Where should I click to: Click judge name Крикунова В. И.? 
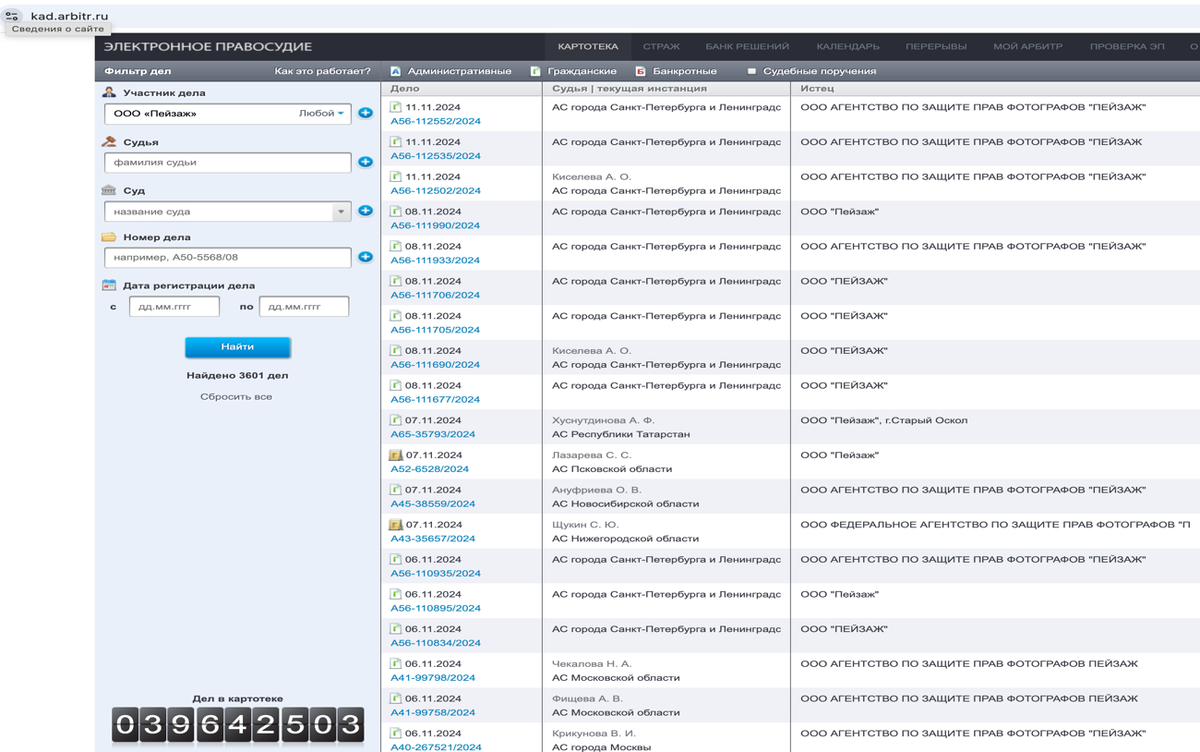pos(596,733)
